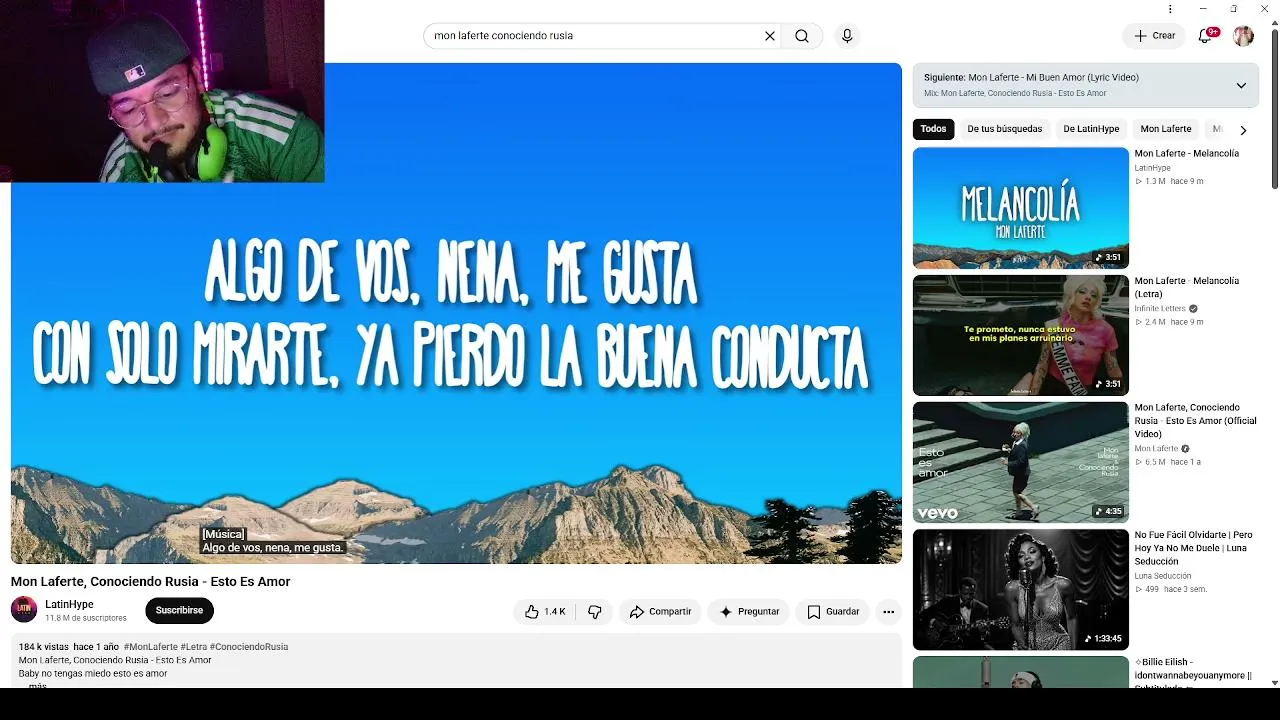Open the account avatar menu

pyautogui.click(x=1243, y=36)
